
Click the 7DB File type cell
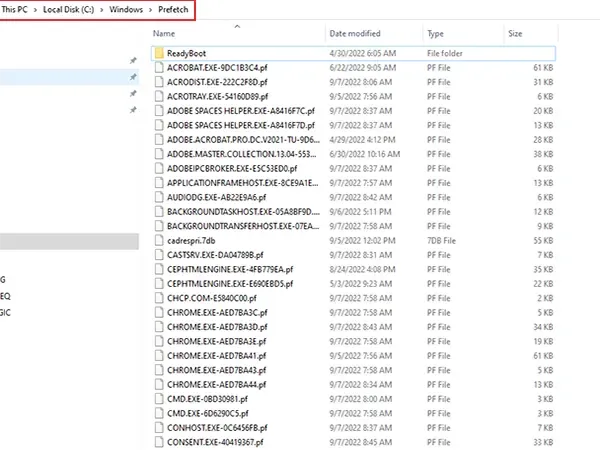441,241
